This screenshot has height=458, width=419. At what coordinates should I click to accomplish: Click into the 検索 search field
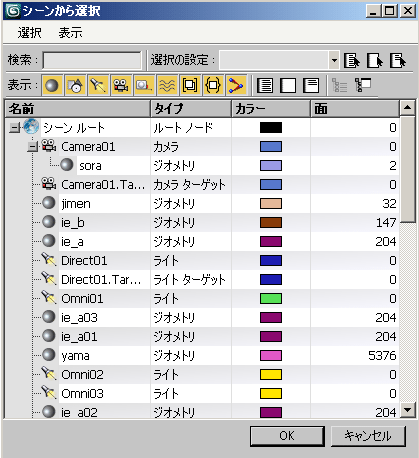point(92,60)
